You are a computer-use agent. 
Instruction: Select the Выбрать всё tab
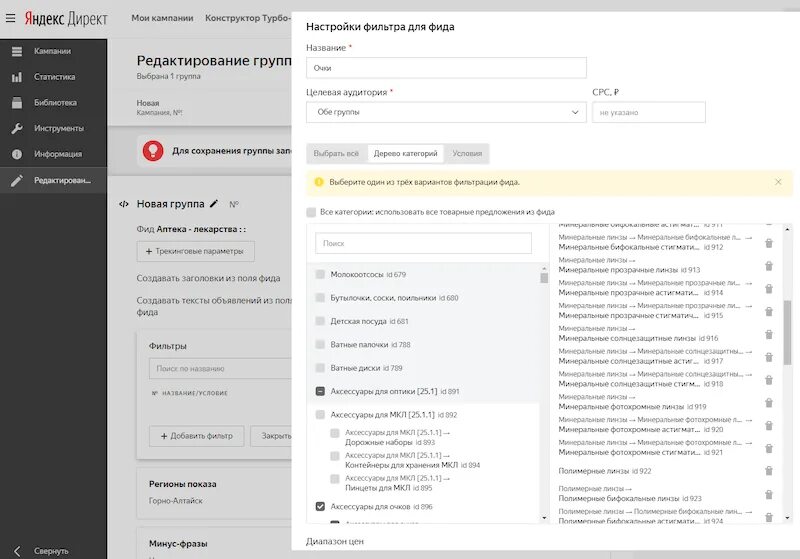336,154
